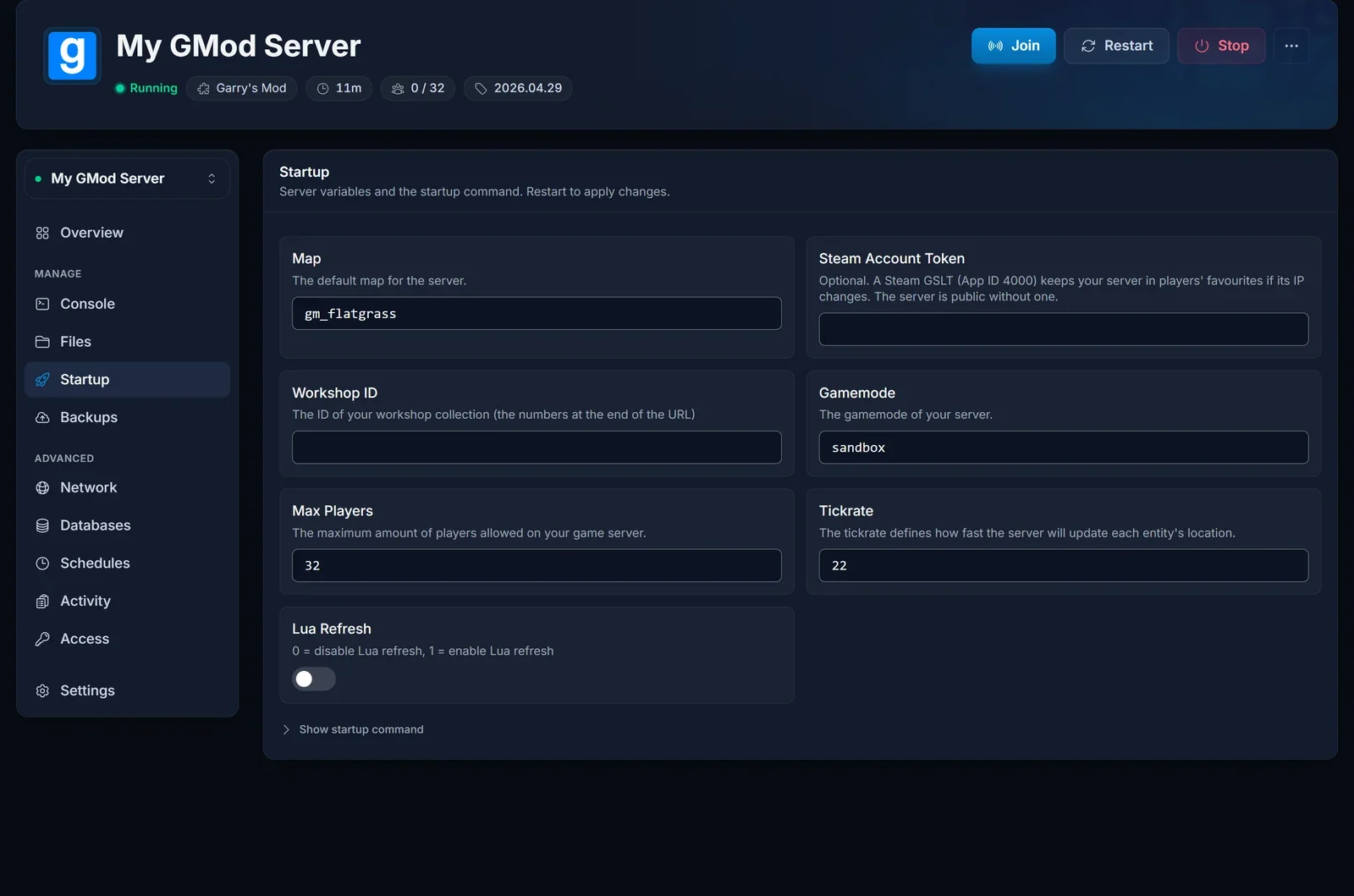
Task: Click the Garry's Mod game badge
Action: pyautogui.click(x=241, y=88)
